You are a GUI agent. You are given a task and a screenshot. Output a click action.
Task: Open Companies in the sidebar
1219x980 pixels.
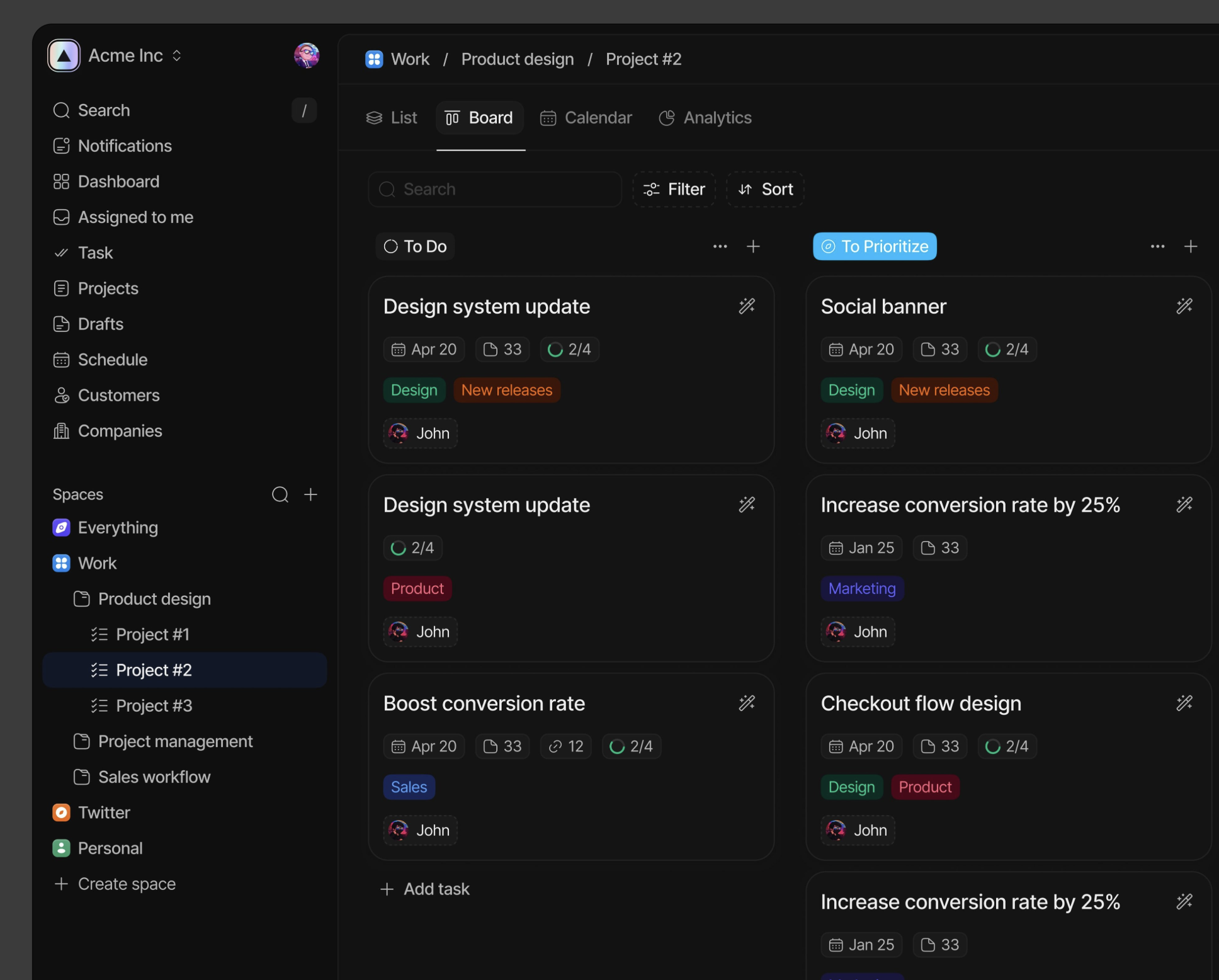pos(108,431)
